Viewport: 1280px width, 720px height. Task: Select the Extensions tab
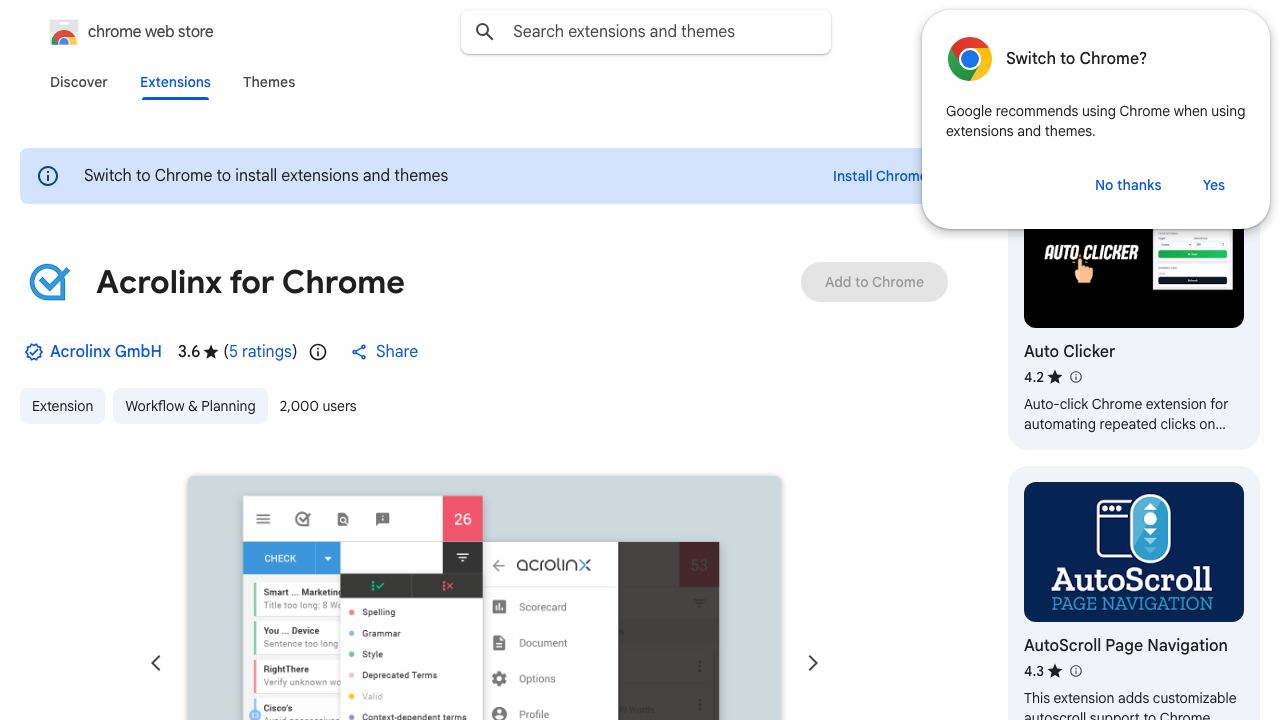tap(175, 82)
